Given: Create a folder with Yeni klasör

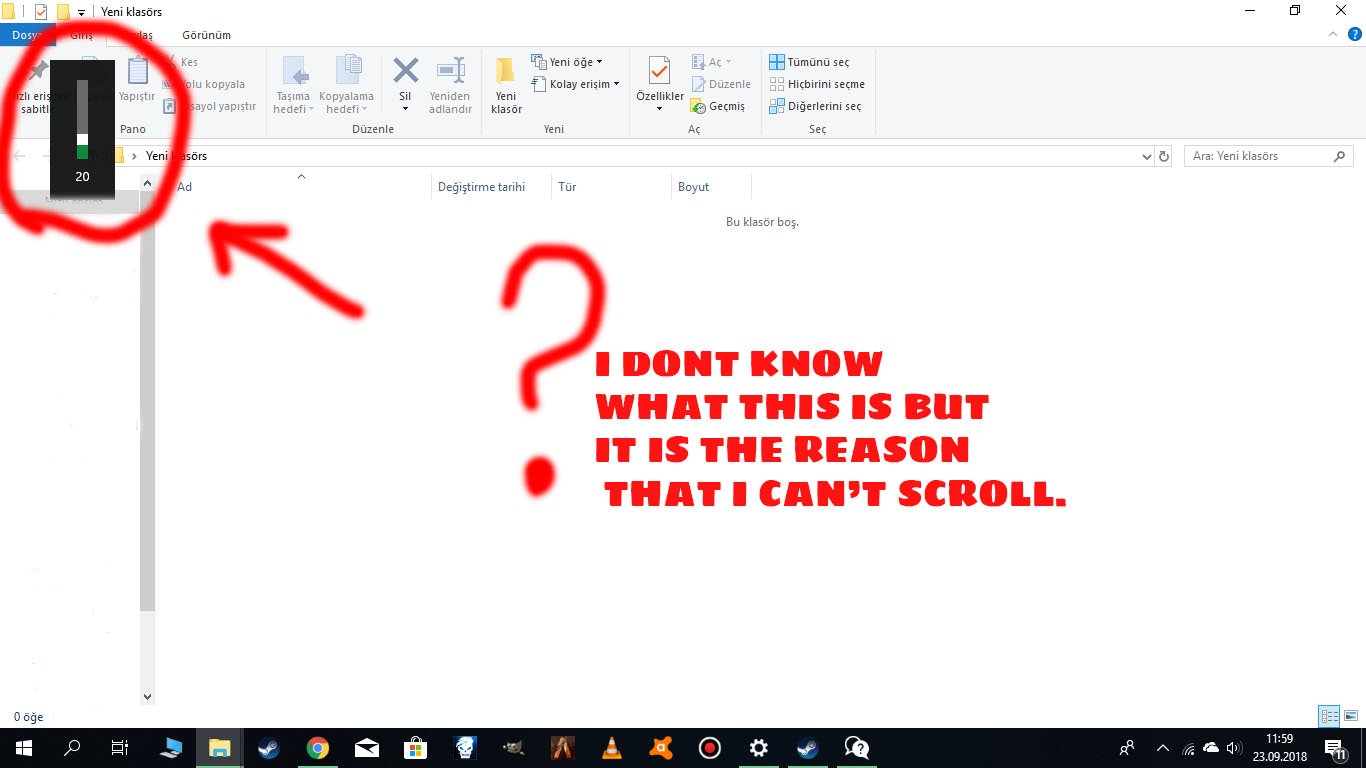Looking at the screenshot, I should (506, 85).
